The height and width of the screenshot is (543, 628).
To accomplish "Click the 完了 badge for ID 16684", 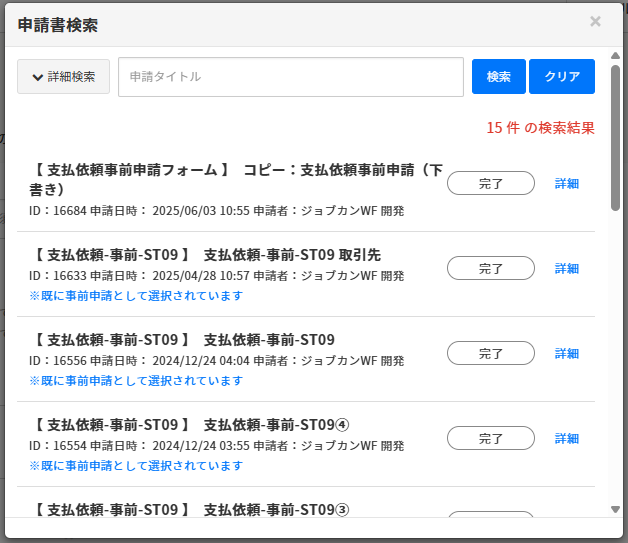I will point(491,183).
